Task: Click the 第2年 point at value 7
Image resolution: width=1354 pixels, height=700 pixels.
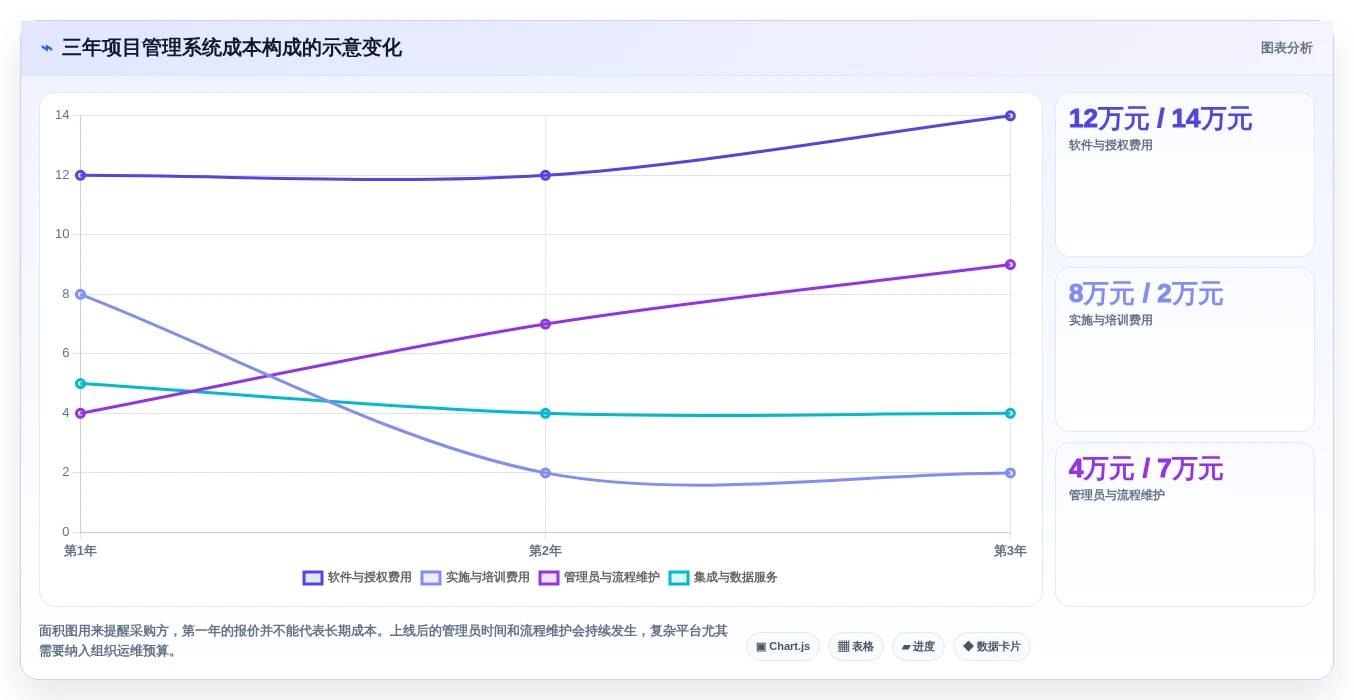Action: pos(545,324)
